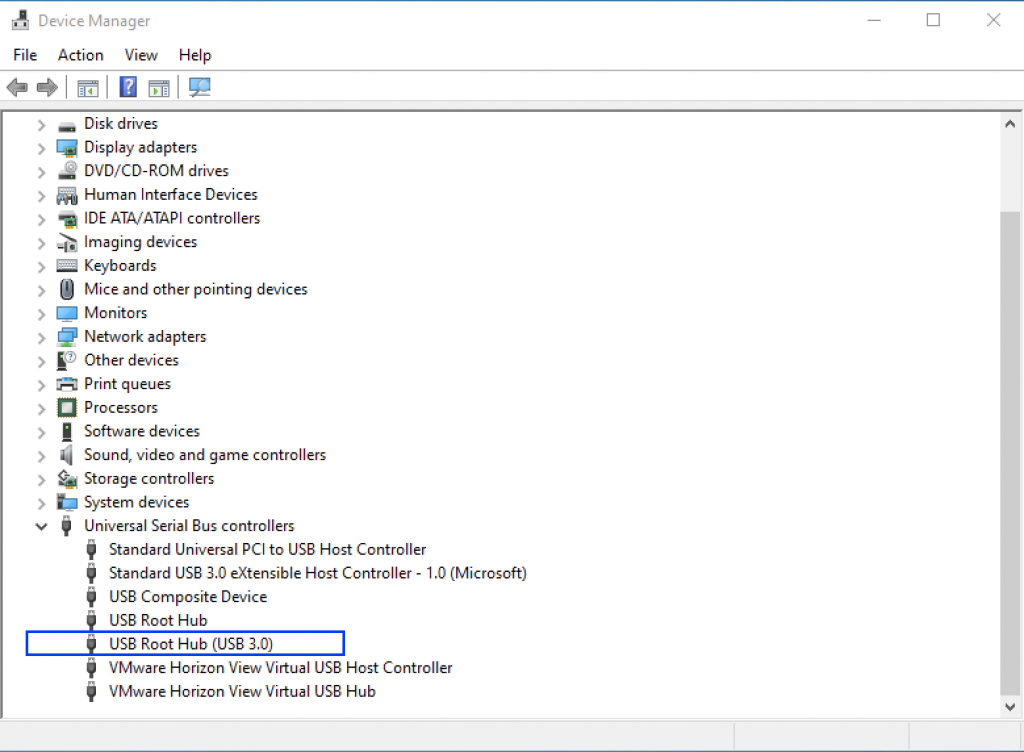1024x752 pixels.
Task: Expand the Disk drives tree node
Action: [41, 123]
